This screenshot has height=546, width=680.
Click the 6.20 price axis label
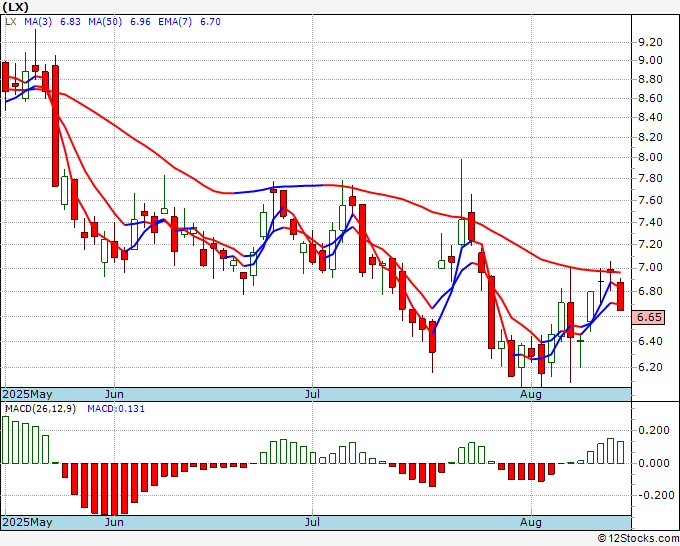click(651, 367)
